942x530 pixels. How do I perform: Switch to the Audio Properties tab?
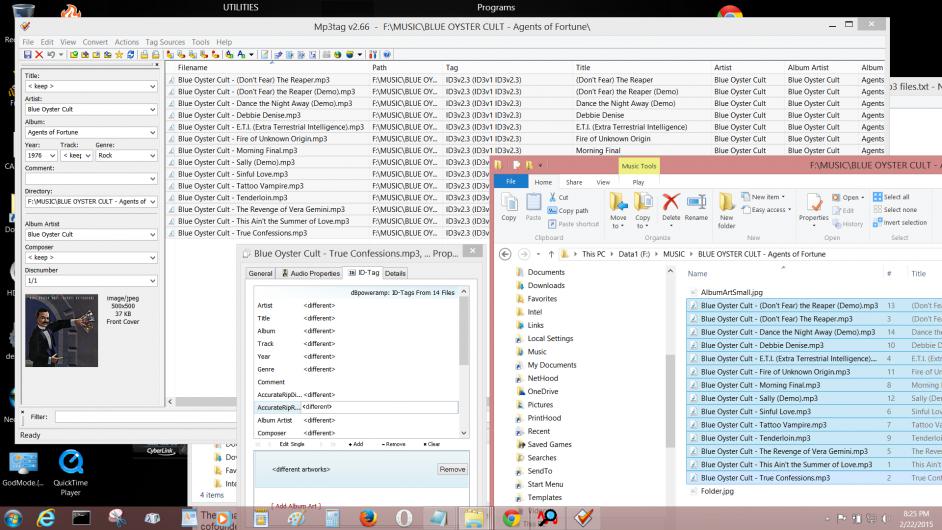point(311,273)
